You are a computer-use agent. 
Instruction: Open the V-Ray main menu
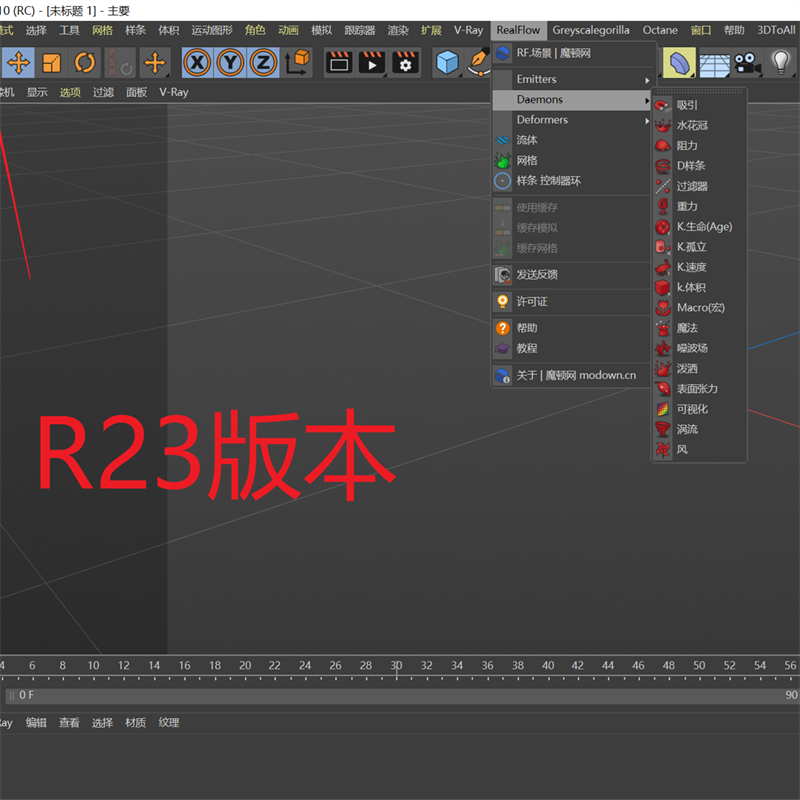click(468, 30)
